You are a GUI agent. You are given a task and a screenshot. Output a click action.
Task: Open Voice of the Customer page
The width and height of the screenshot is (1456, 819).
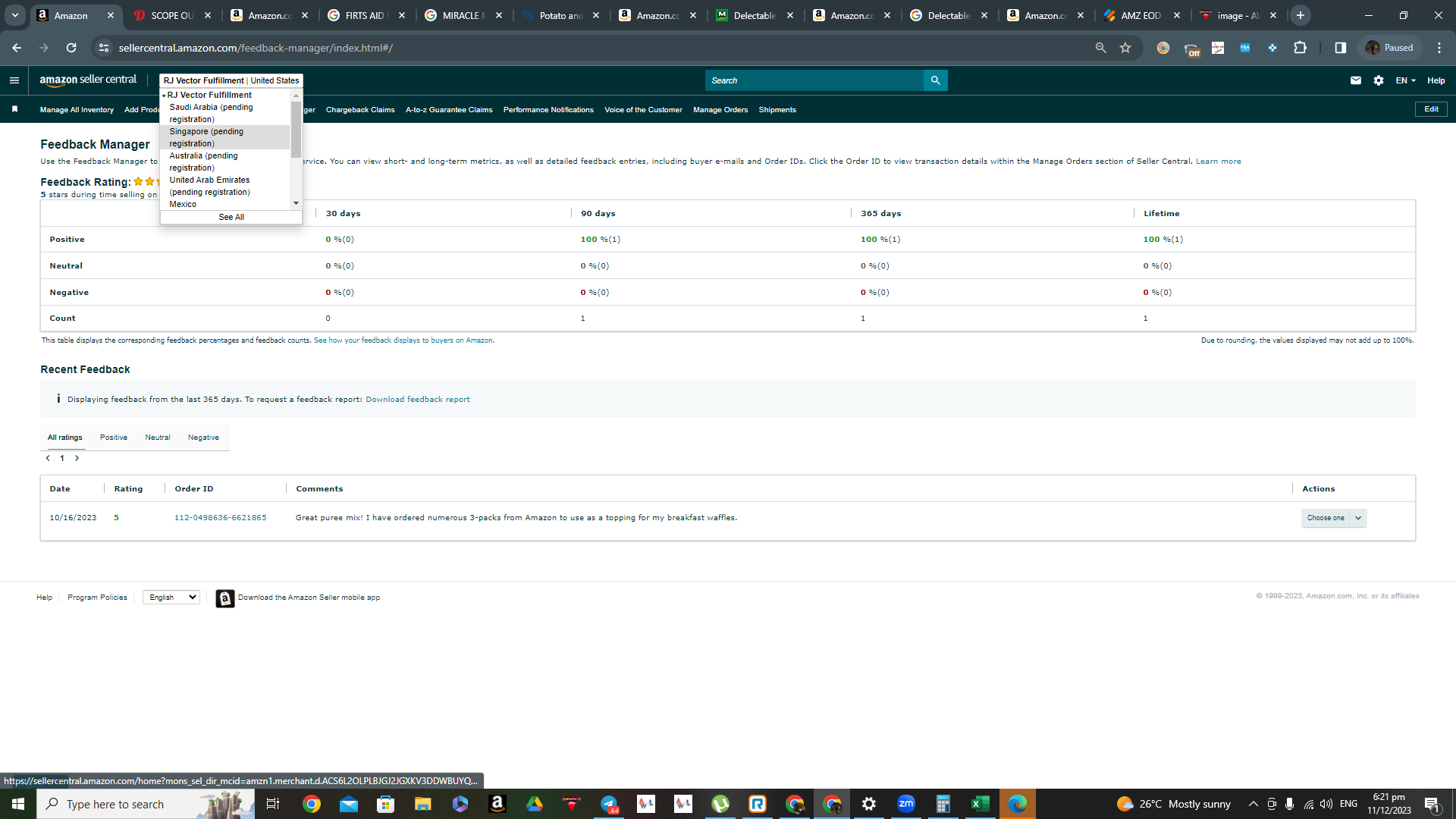pyautogui.click(x=643, y=110)
